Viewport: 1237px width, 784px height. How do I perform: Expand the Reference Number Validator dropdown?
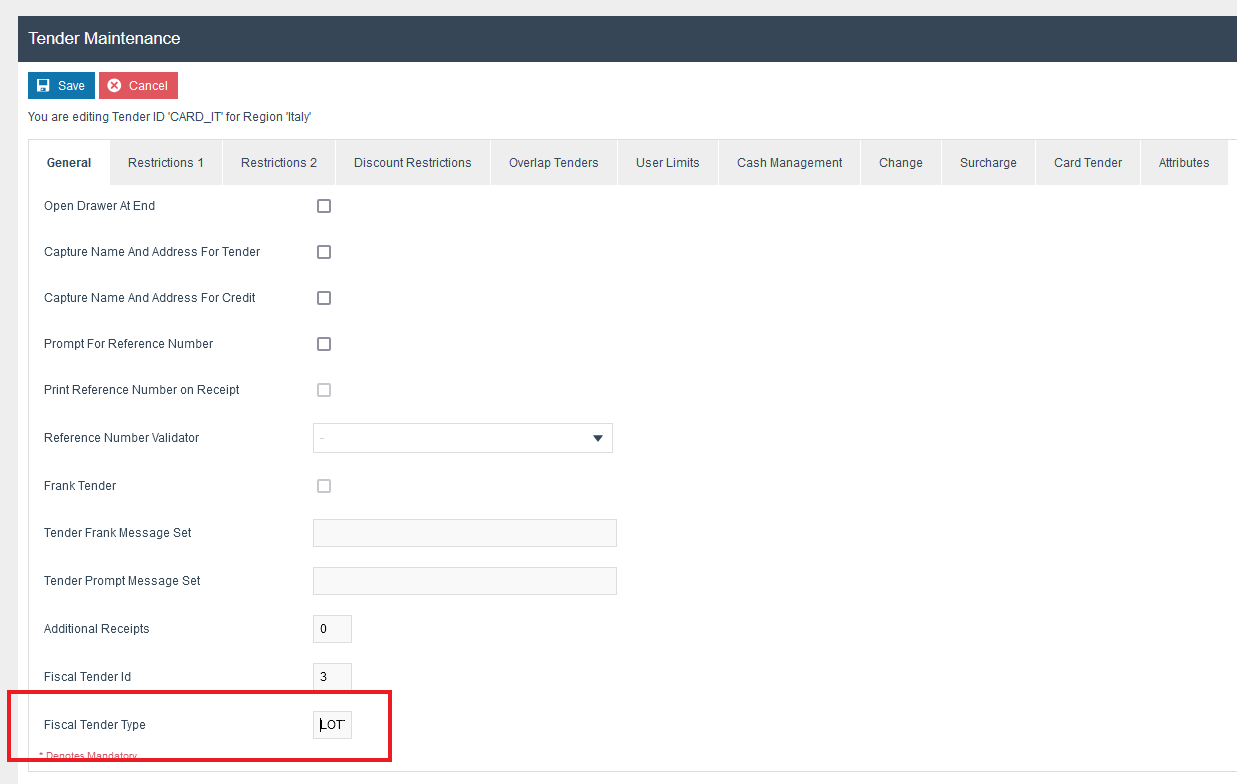463,438
